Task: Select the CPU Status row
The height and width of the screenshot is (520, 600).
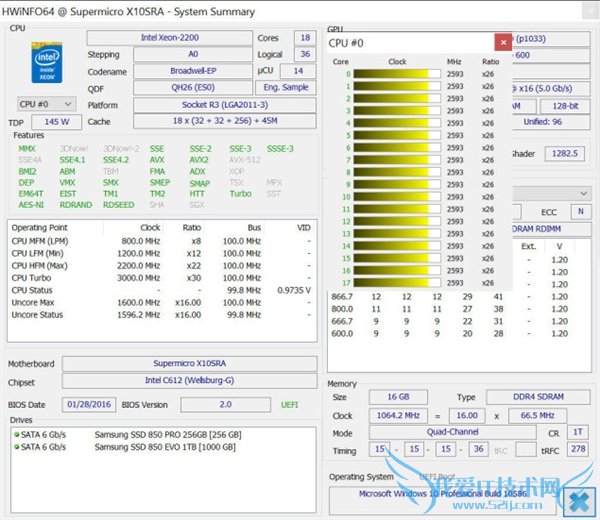Action: click(162, 290)
